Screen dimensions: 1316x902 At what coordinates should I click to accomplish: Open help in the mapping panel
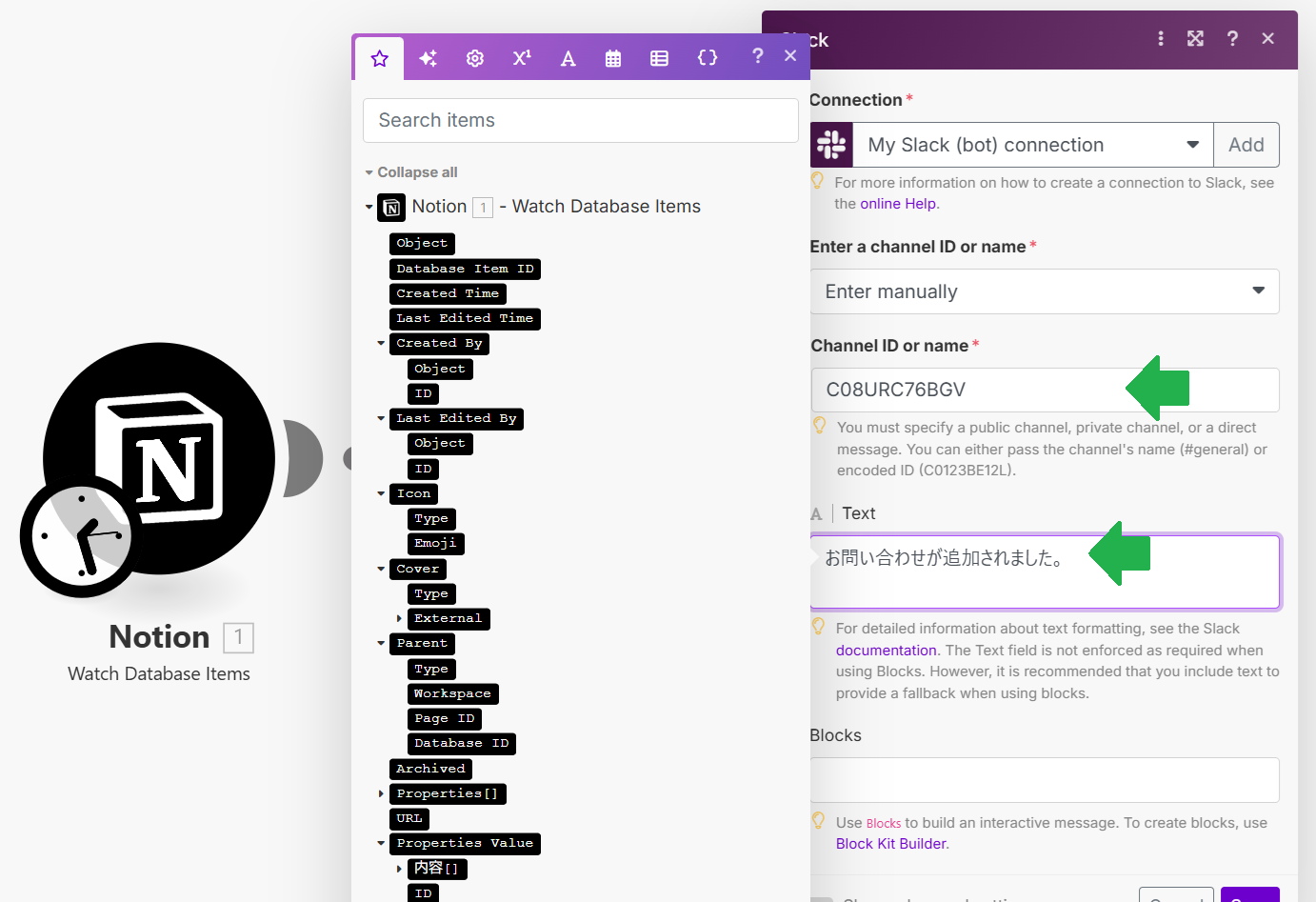758,56
